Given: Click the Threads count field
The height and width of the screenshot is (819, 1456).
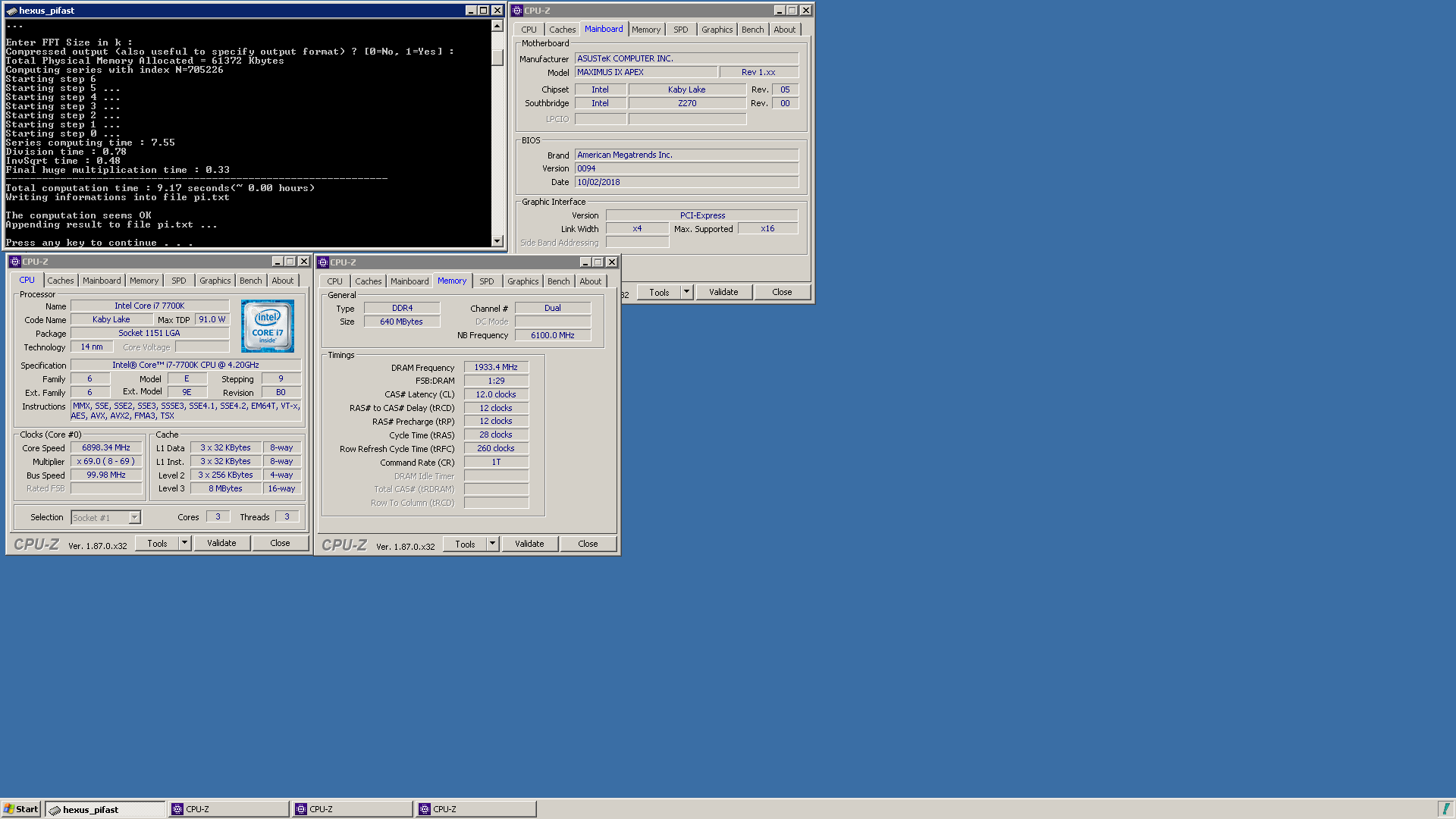Looking at the screenshot, I should [287, 517].
